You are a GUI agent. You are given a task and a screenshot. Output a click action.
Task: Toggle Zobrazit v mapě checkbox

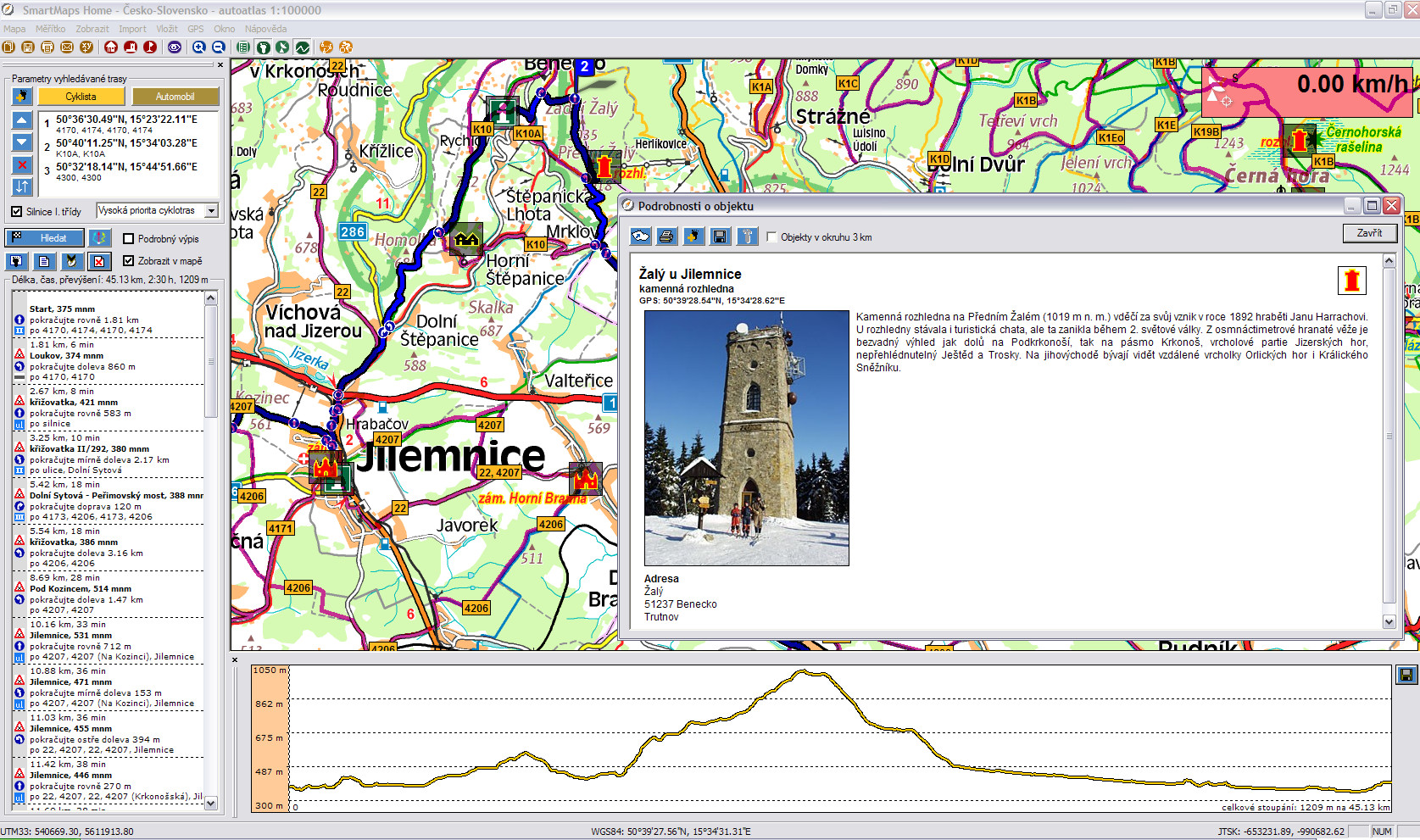click(x=129, y=261)
